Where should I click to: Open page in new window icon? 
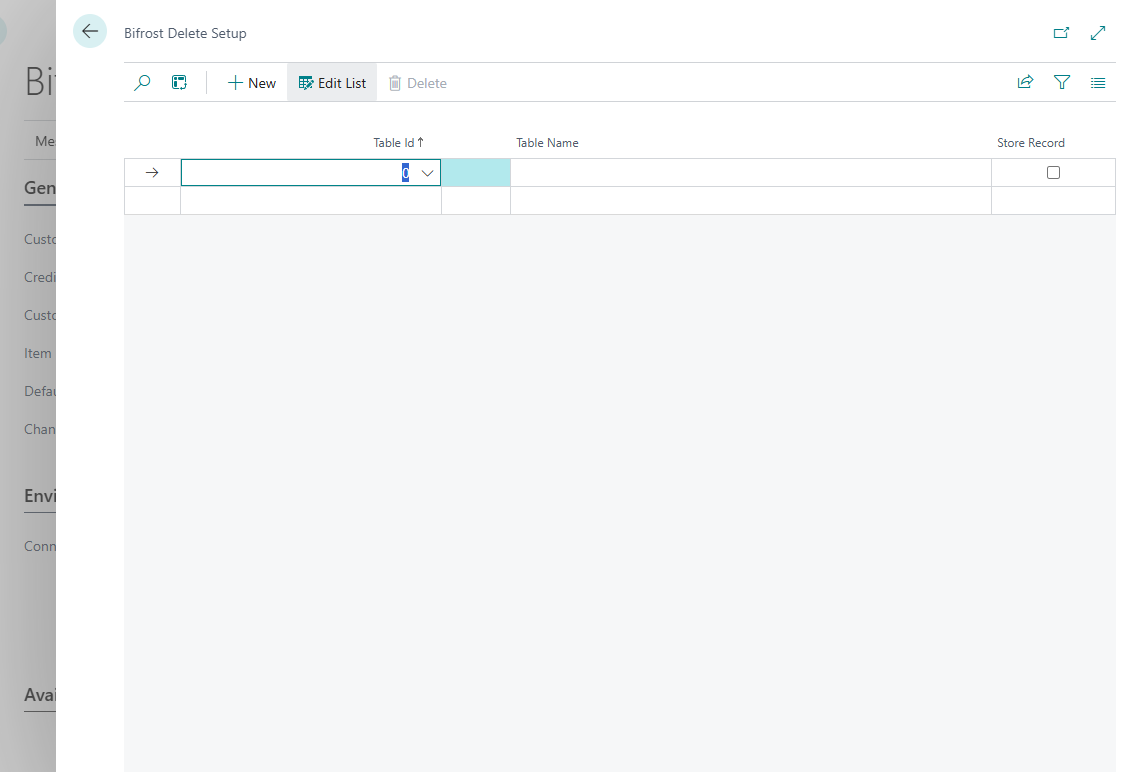coord(1061,32)
